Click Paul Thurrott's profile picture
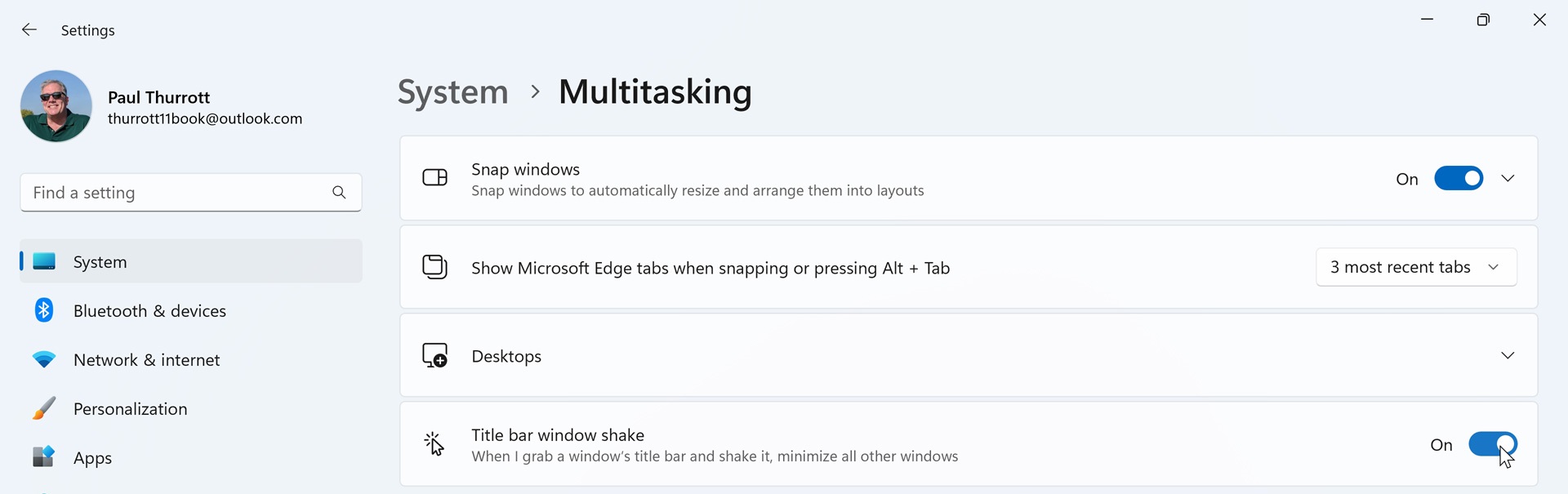This screenshot has width=1568, height=494. [x=56, y=106]
